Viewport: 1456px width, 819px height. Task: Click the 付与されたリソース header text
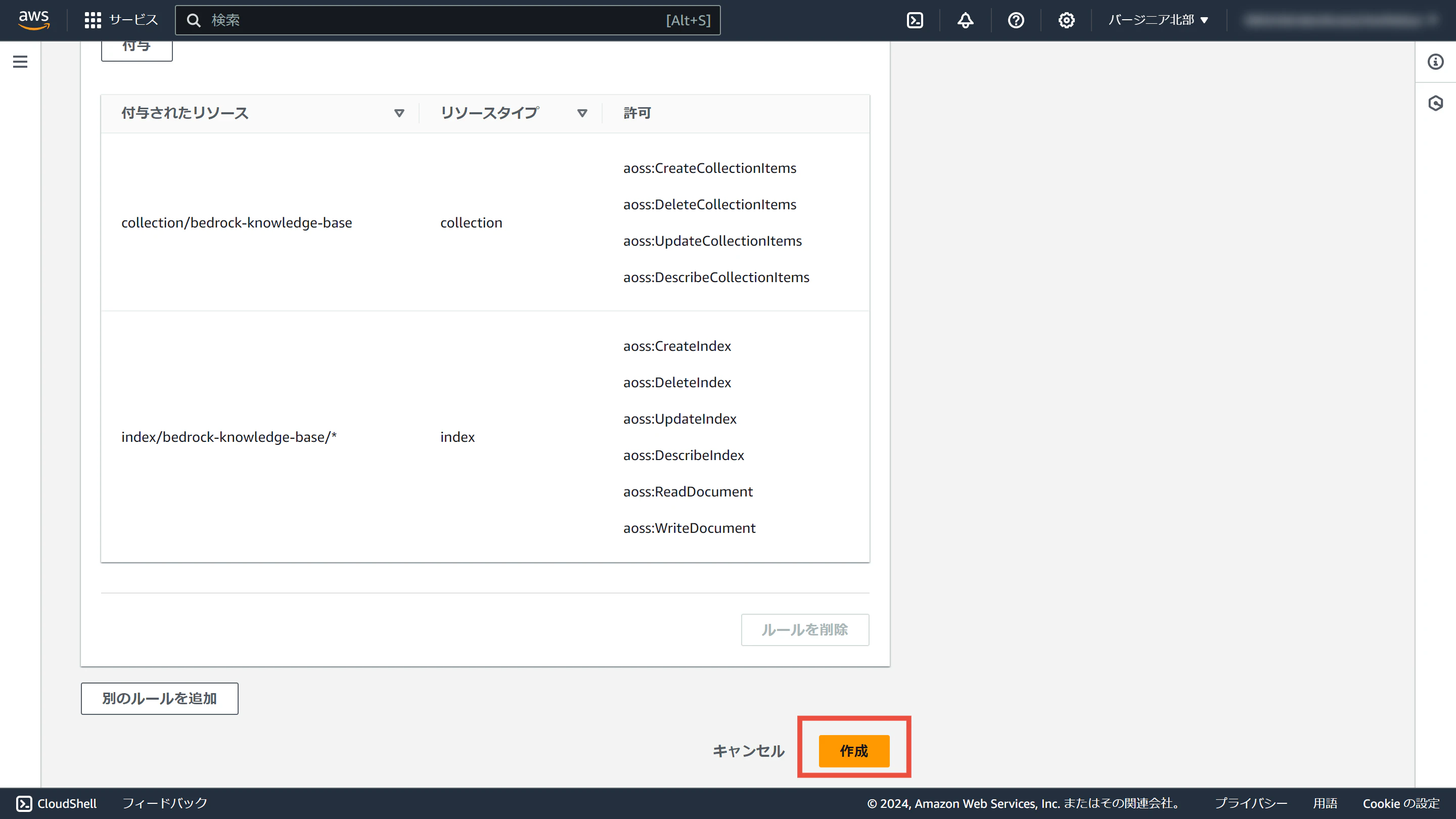tap(185, 113)
